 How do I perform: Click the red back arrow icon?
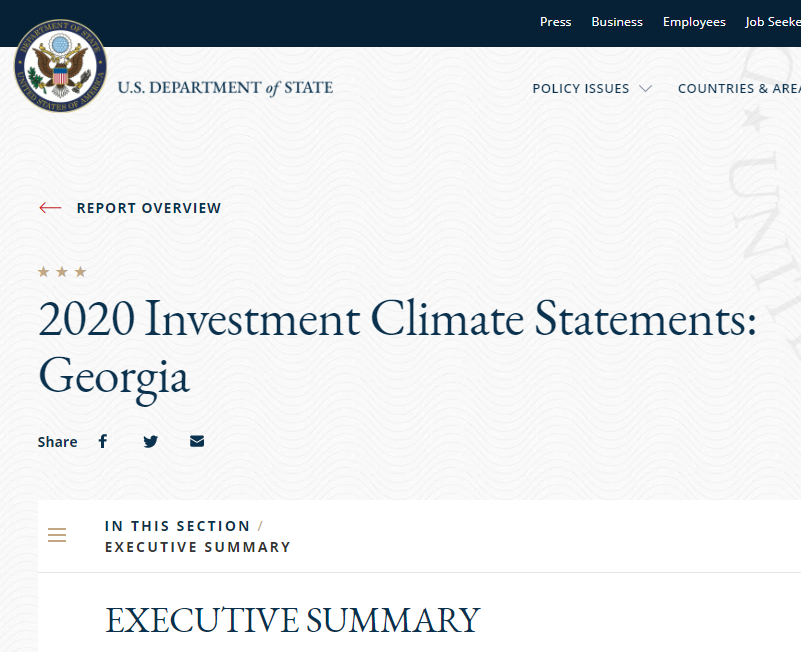pyautogui.click(x=50, y=207)
